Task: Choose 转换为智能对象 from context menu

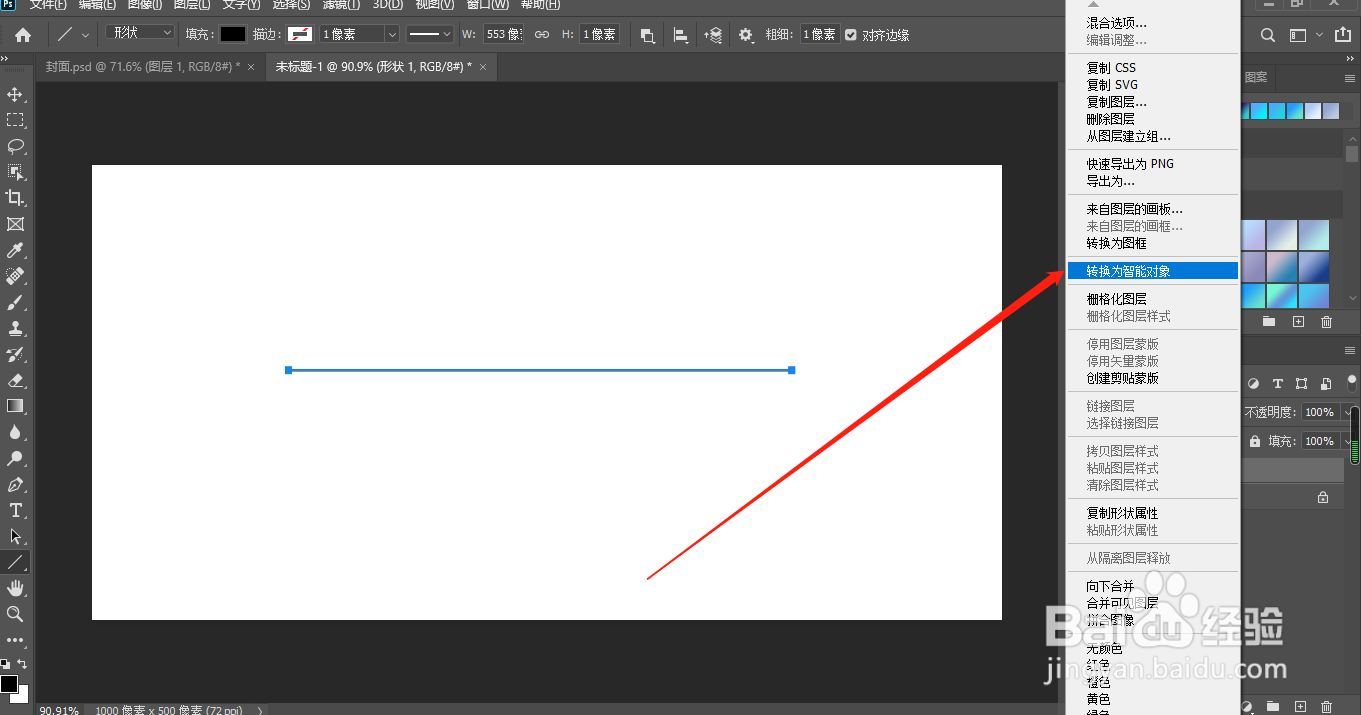Action: (1152, 271)
